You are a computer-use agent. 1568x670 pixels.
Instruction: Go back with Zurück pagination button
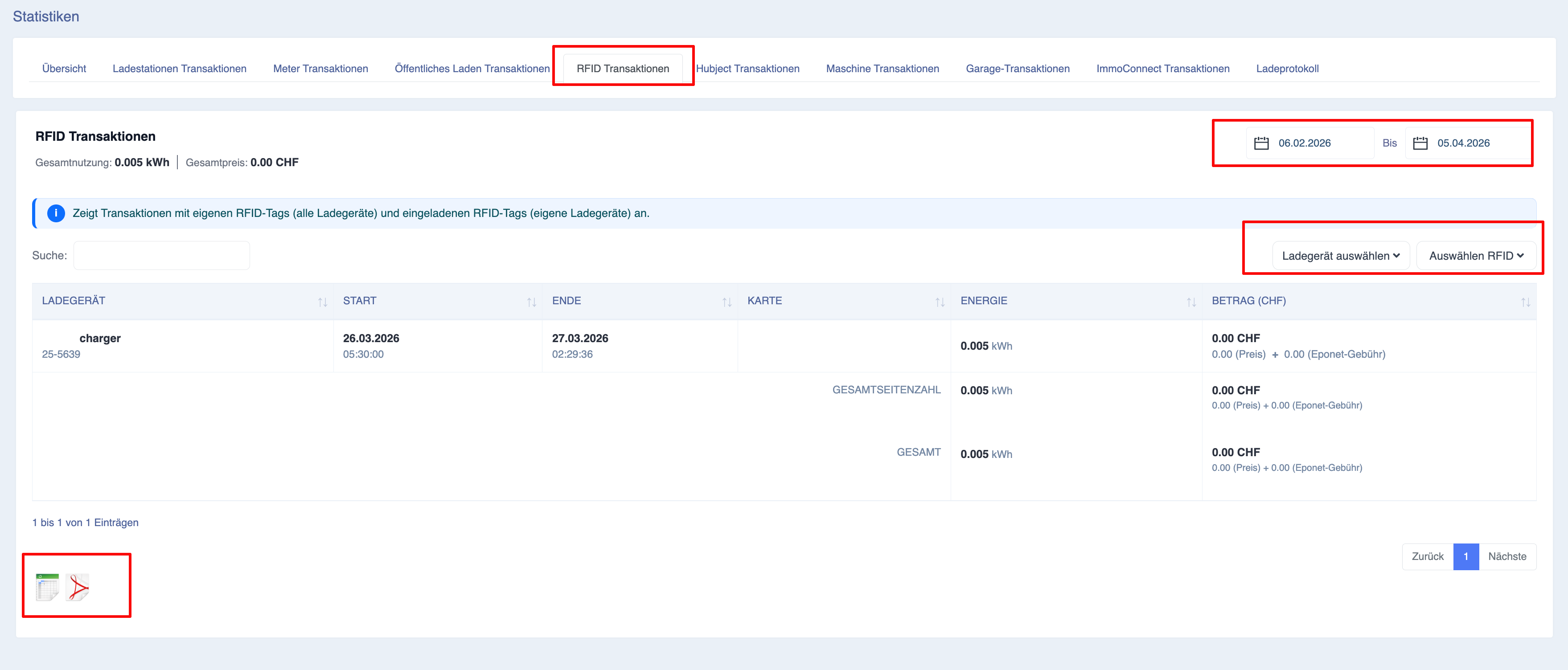(x=1428, y=556)
